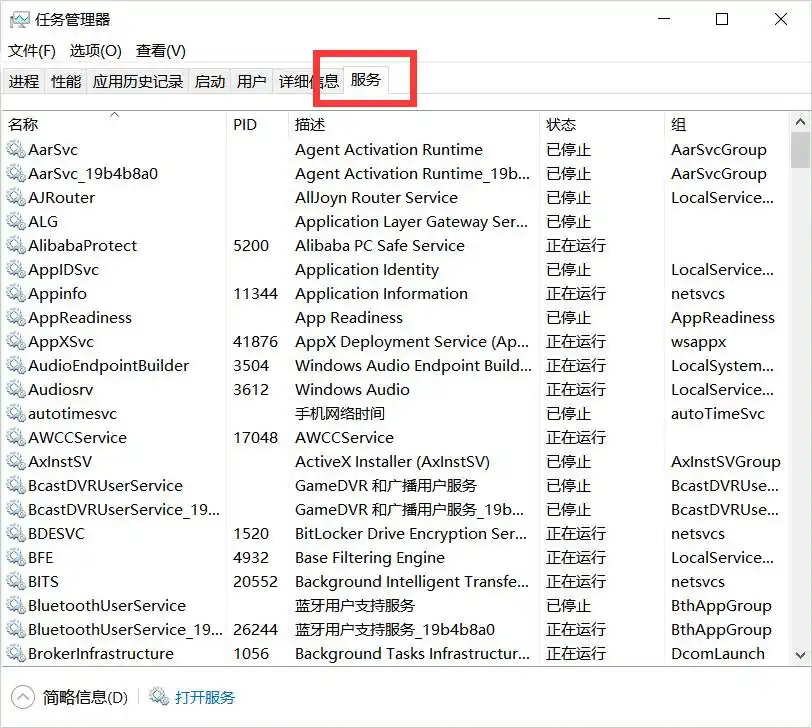812x728 pixels.
Task: Open the 文件(F) menu
Action: click(x=32, y=51)
